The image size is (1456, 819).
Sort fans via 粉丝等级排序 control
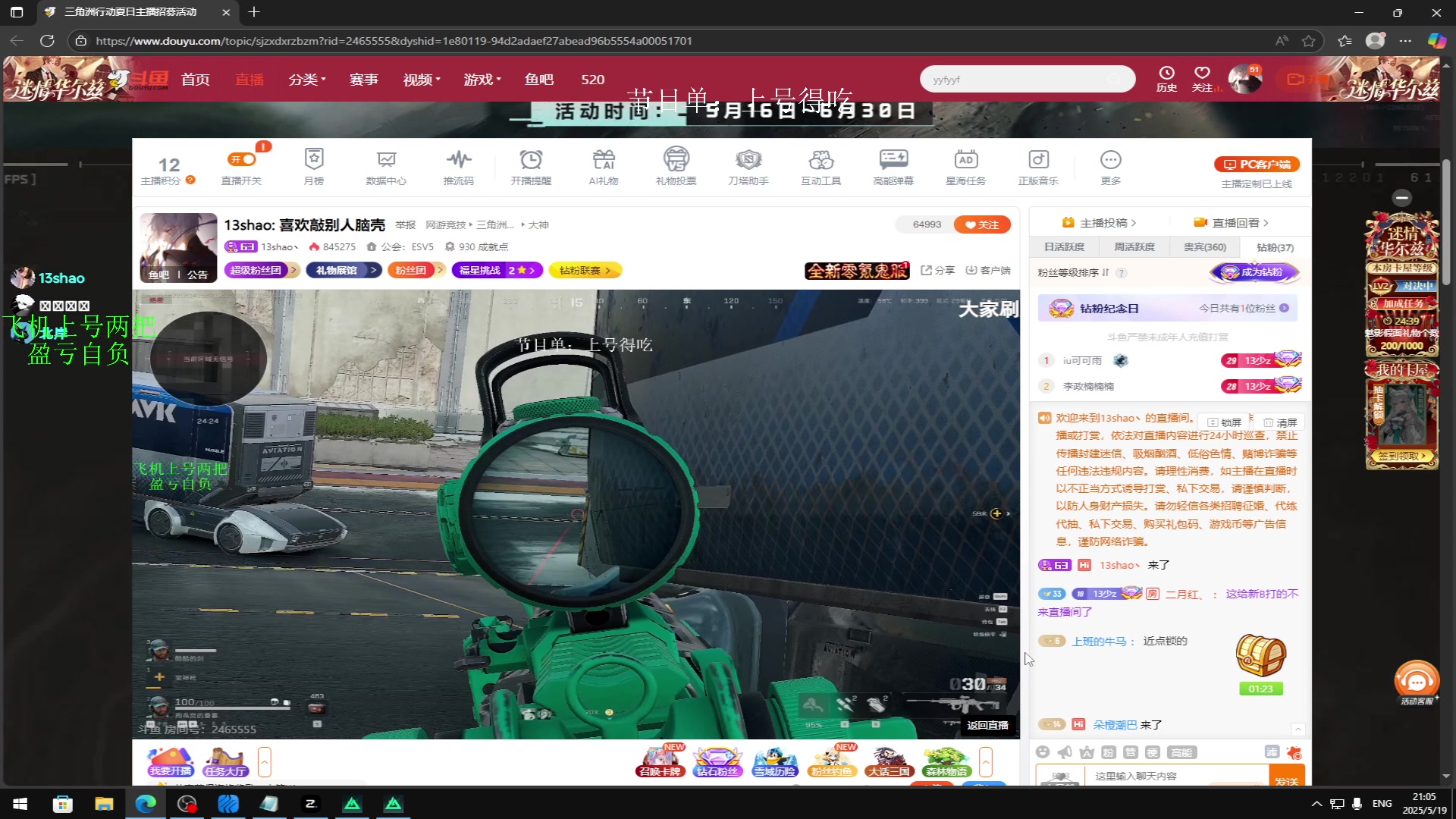click(x=1074, y=272)
